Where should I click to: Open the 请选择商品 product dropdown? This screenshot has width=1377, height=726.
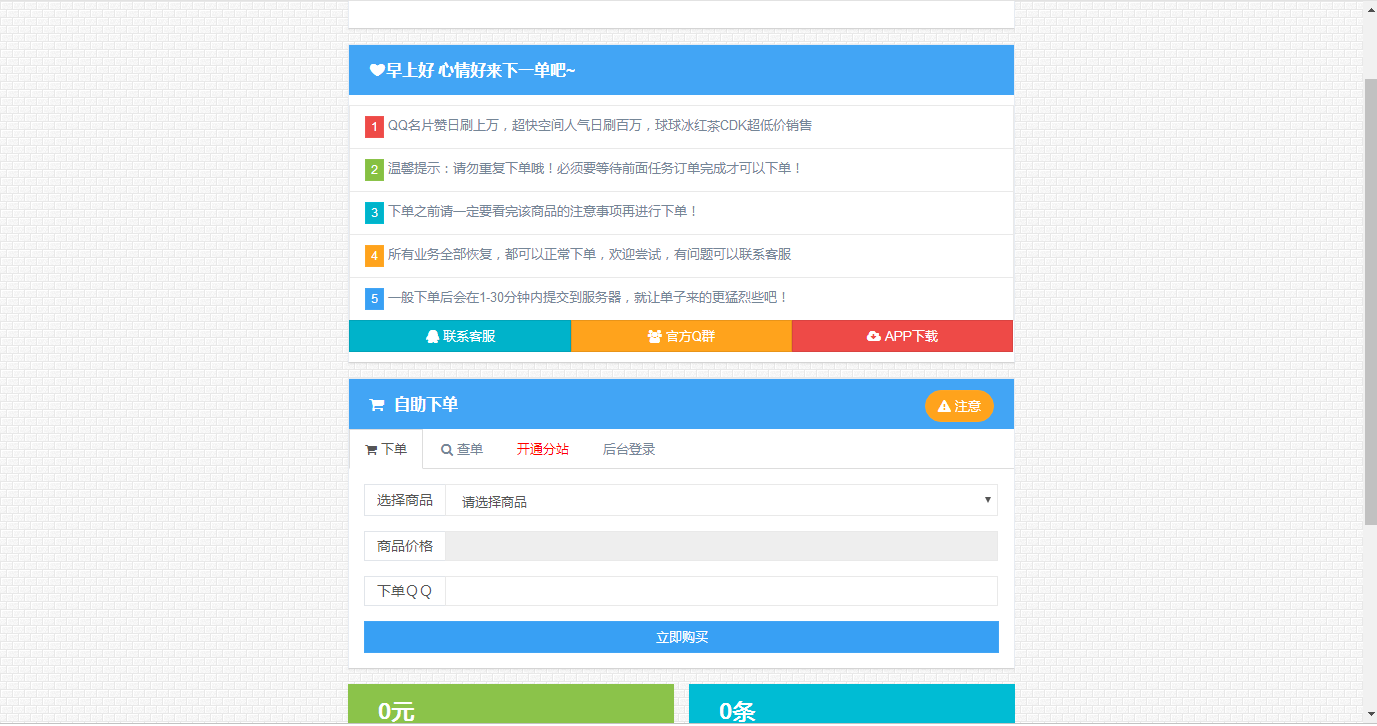[720, 501]
